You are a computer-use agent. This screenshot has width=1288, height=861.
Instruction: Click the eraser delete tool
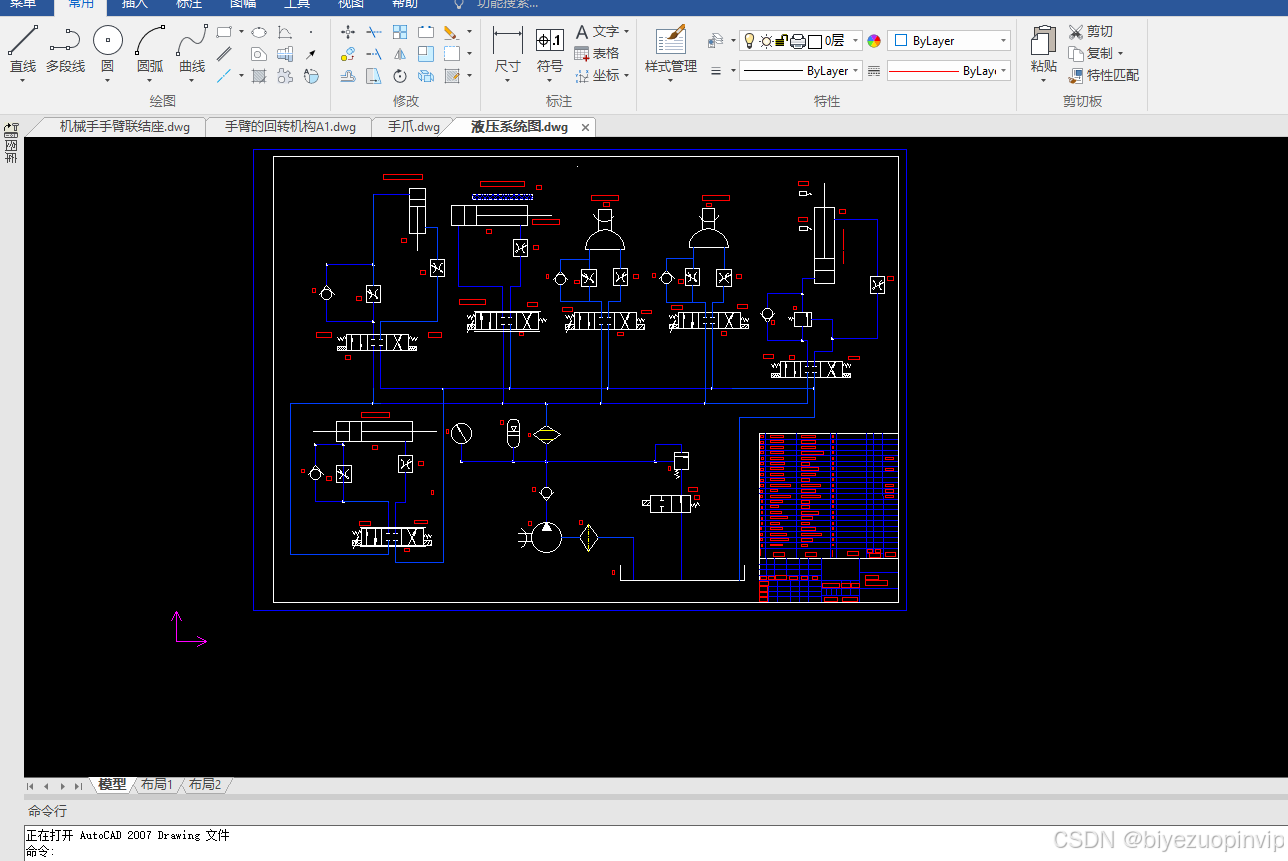coord(451,32)
